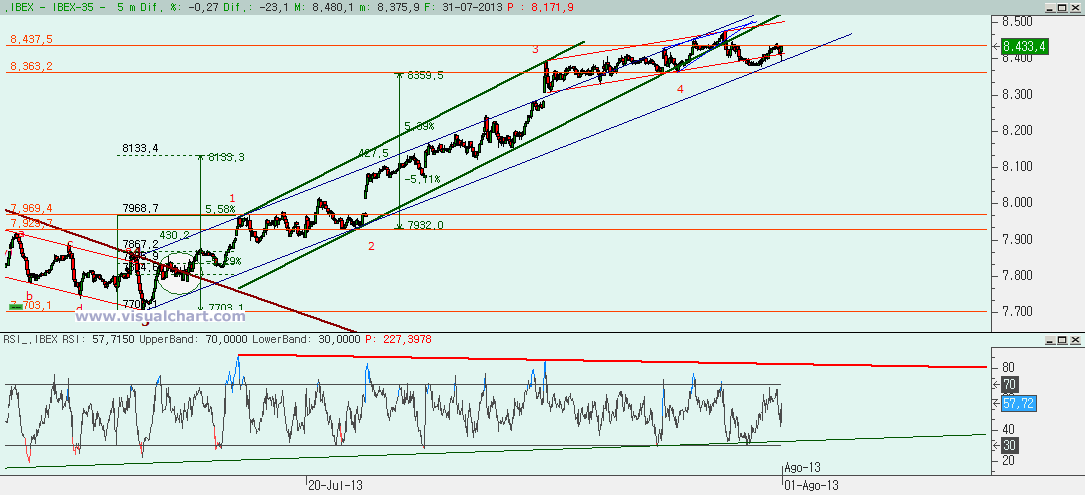Click the Ago-13 month marker
1085x495 pixels.
click(x=803, y=468)
